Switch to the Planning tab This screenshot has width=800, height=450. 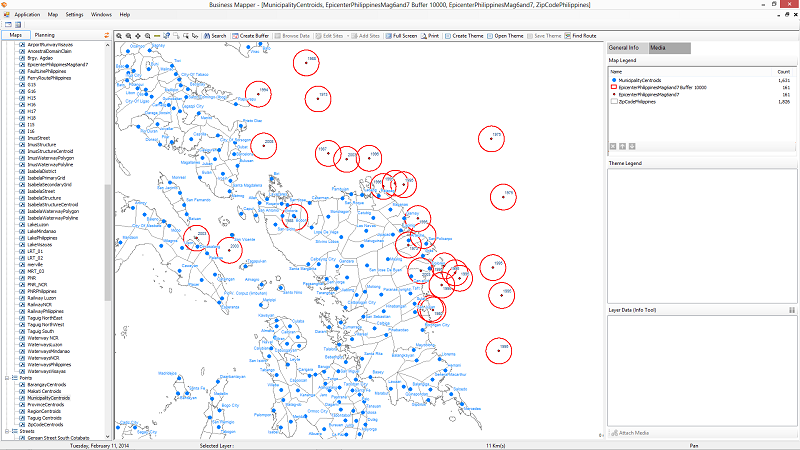coord(44,35)
